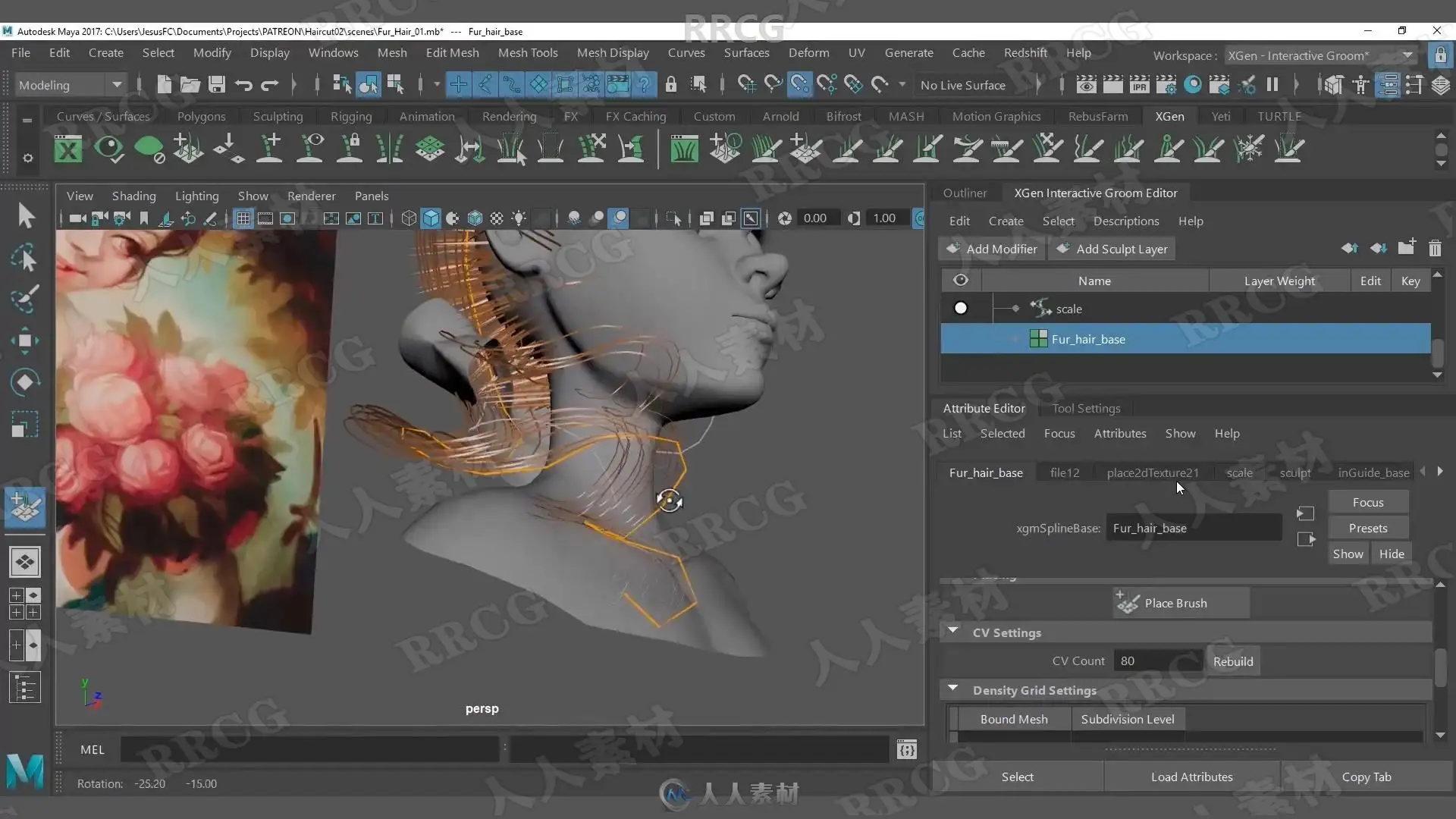The width and height of the screenshot is (1456, 819).
Task: Click the Save Scene floppy icon
Action: (217, 85)
